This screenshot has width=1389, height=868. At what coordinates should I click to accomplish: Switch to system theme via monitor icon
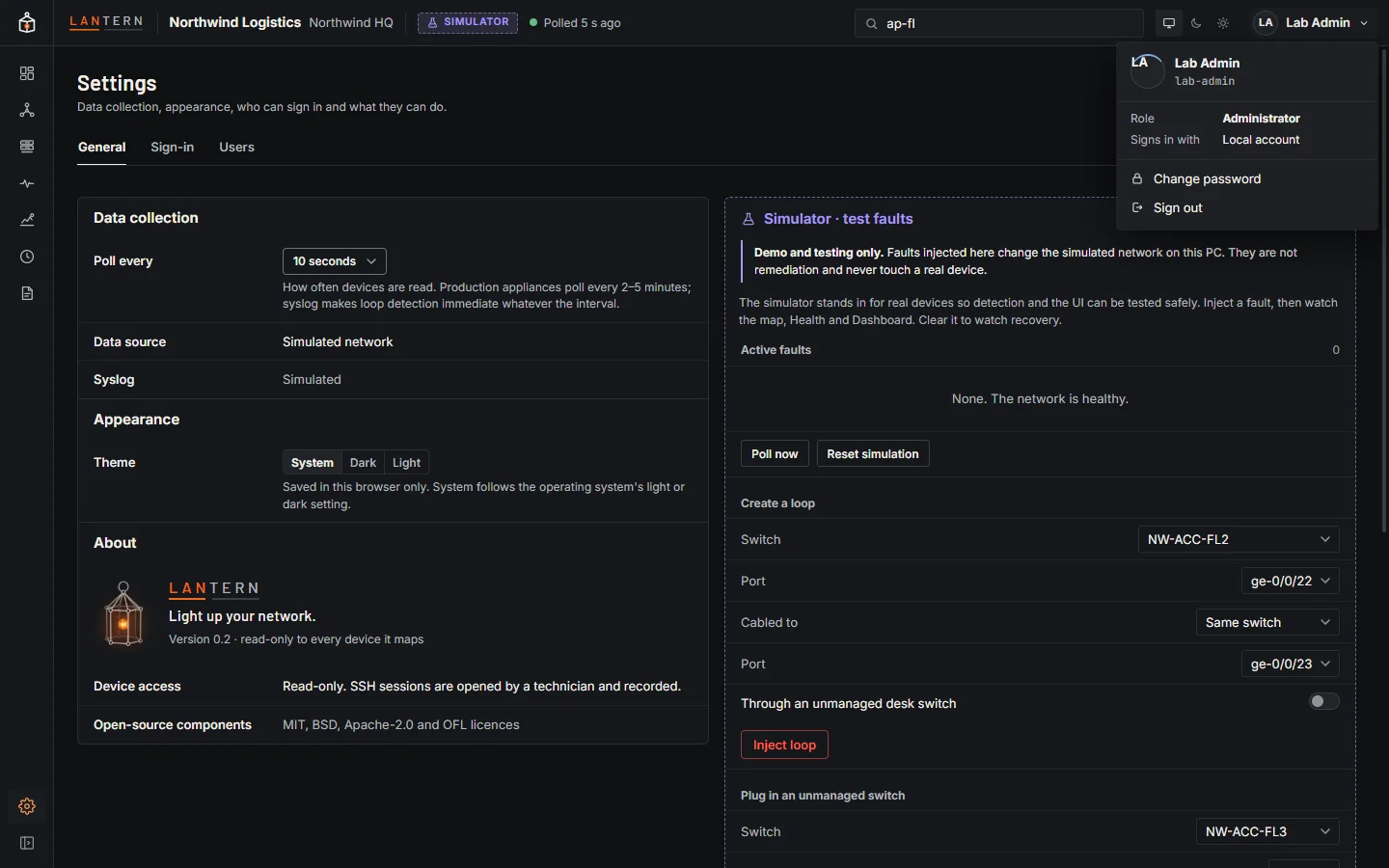click(x=1169, y=23)
